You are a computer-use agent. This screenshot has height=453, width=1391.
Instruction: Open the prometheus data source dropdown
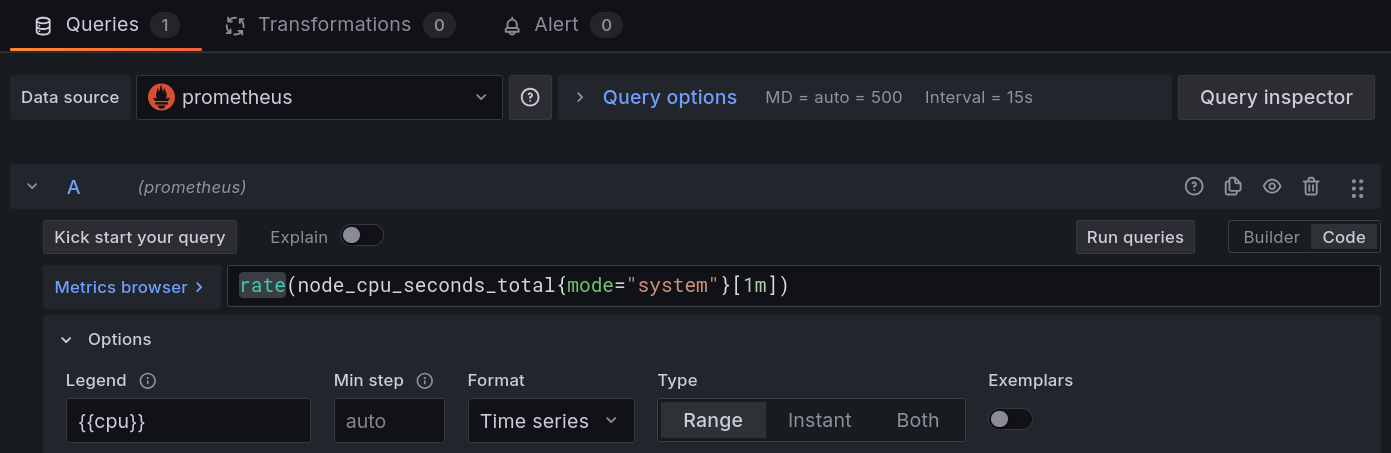click(x=319, y=98)
